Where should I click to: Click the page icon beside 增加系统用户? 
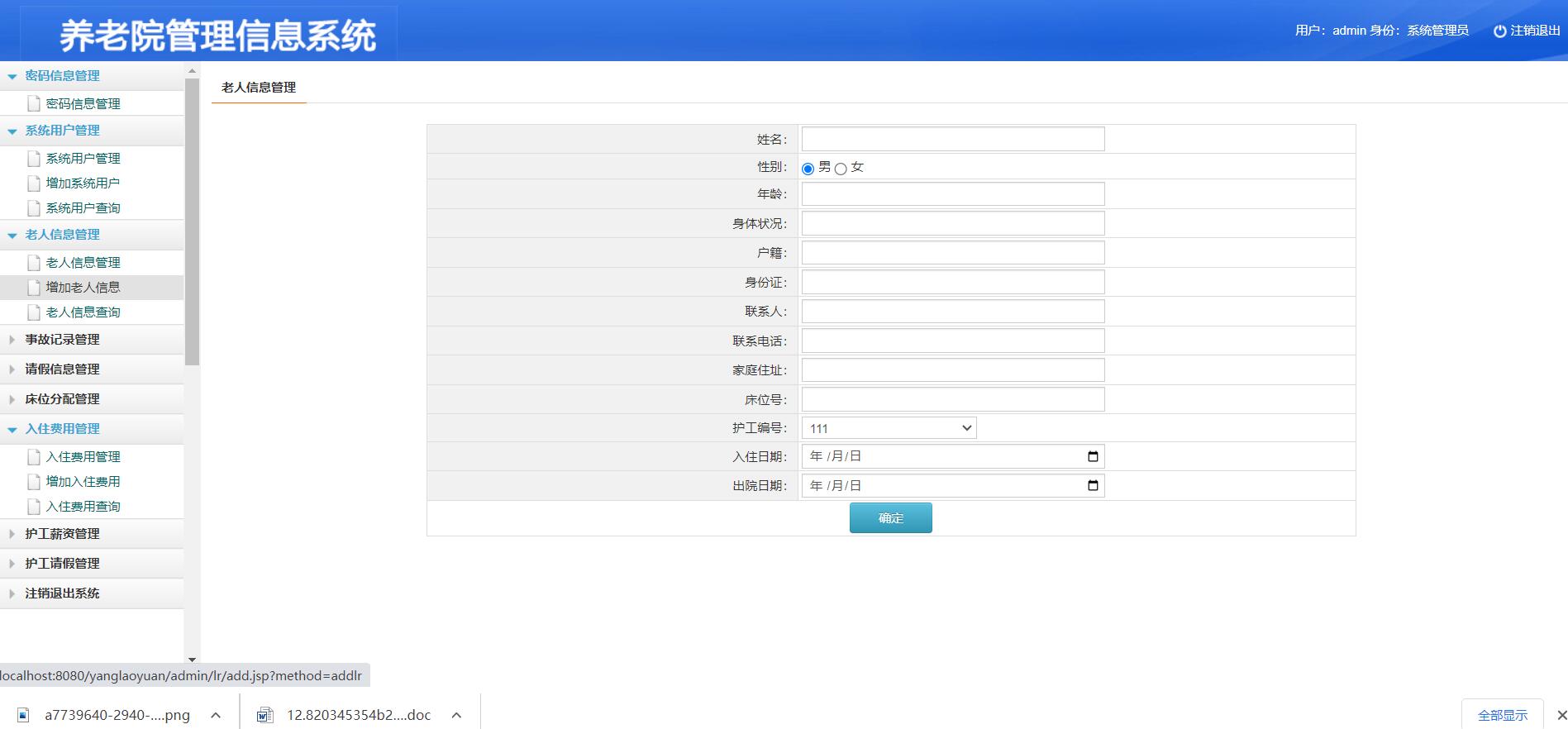[34, 183]
